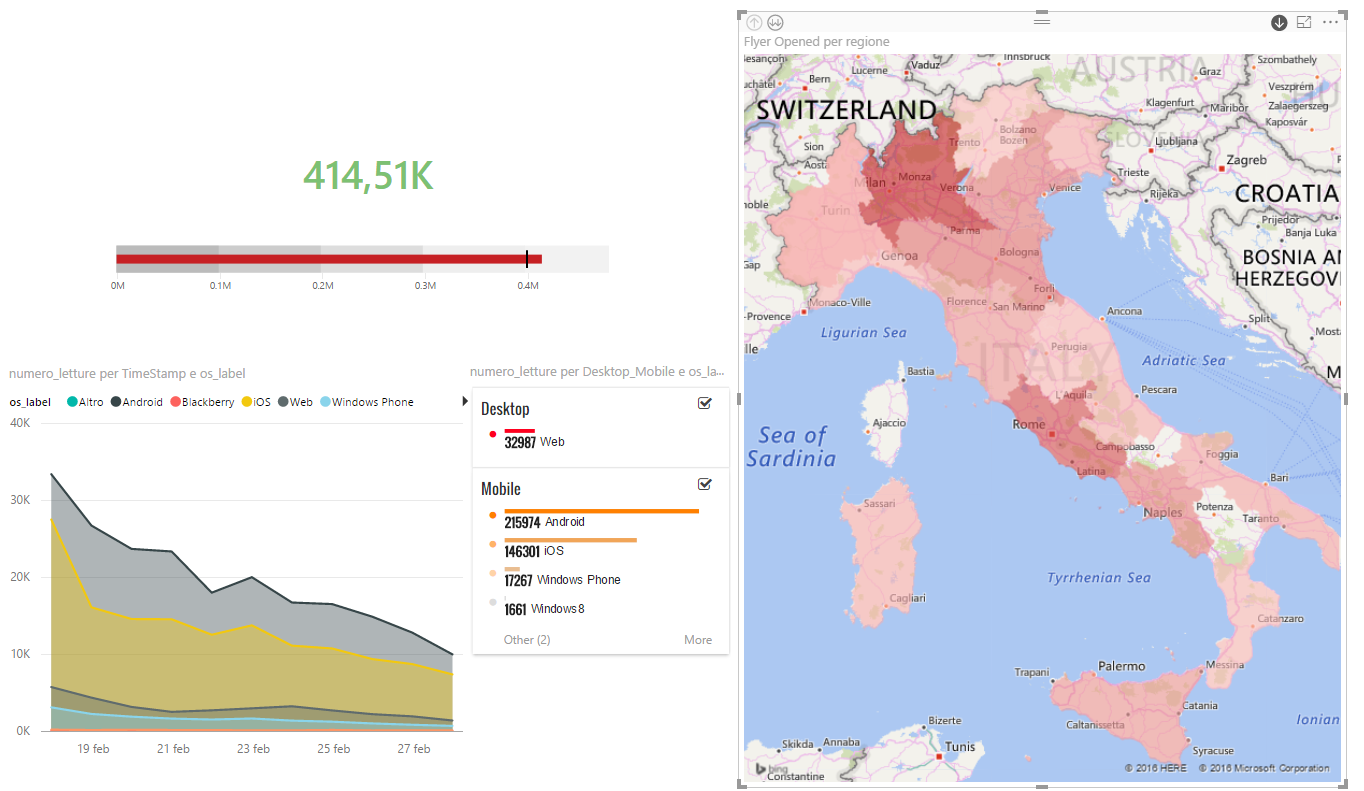Enable drill down mode on the map visual
1364x791 pixels.
click(1279, 22)
